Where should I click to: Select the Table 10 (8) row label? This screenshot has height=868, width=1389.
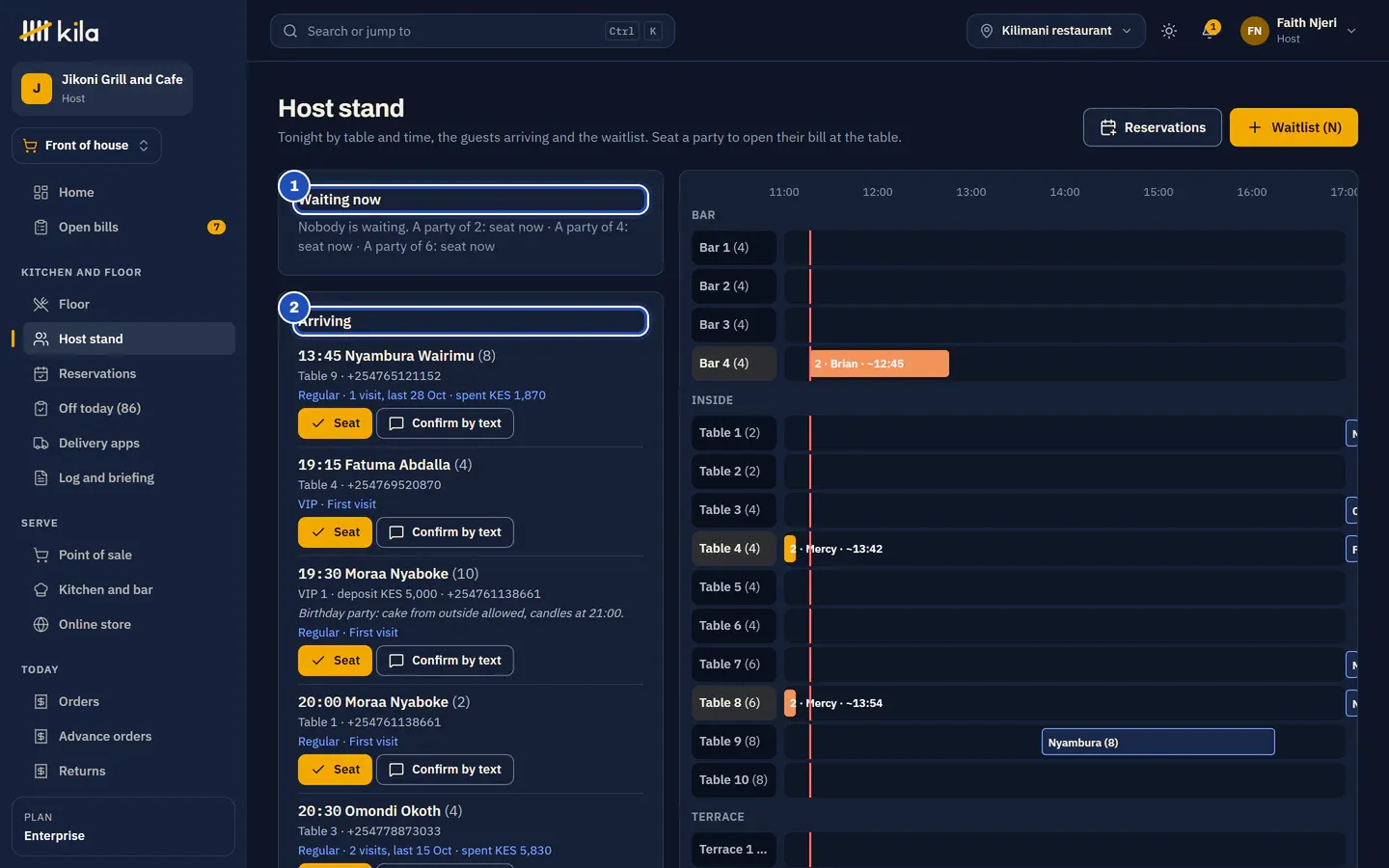734,780
